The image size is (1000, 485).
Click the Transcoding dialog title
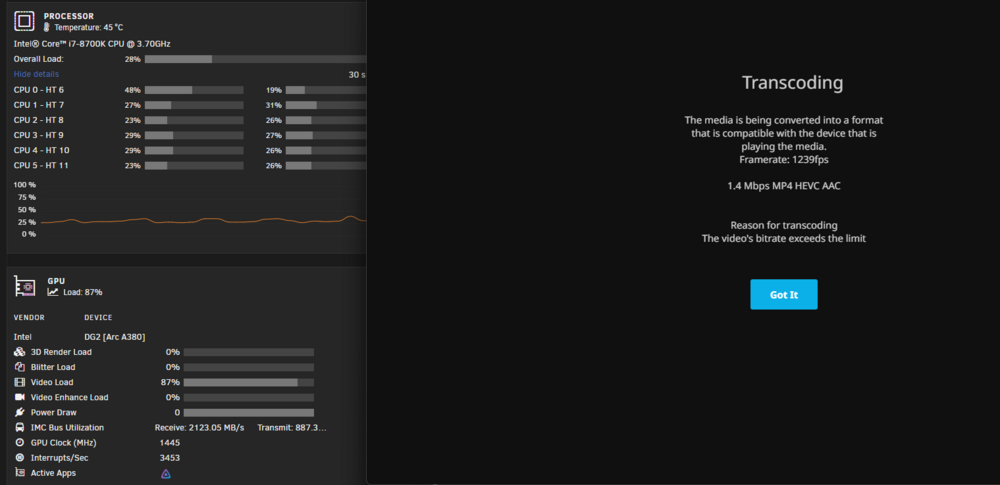tap(793, 82)
